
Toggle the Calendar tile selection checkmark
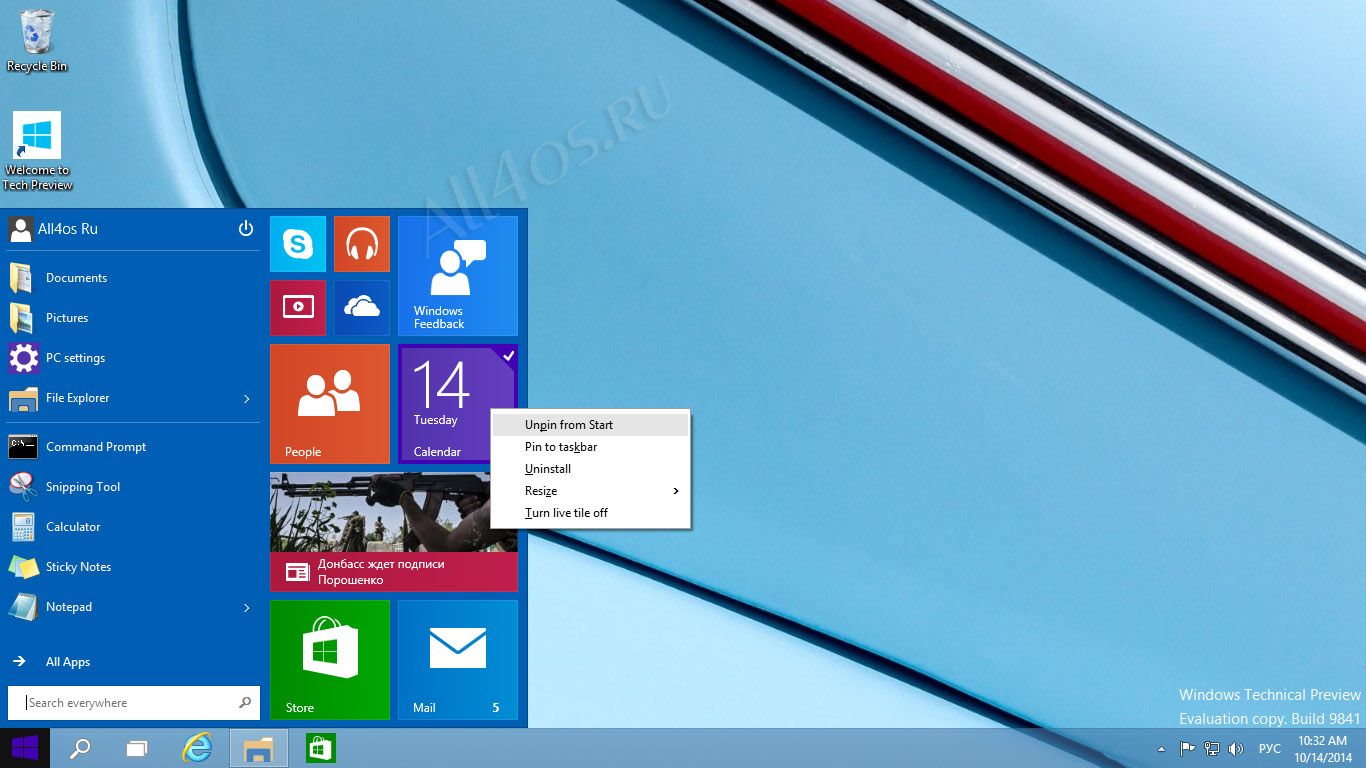[x=508, y=355]
